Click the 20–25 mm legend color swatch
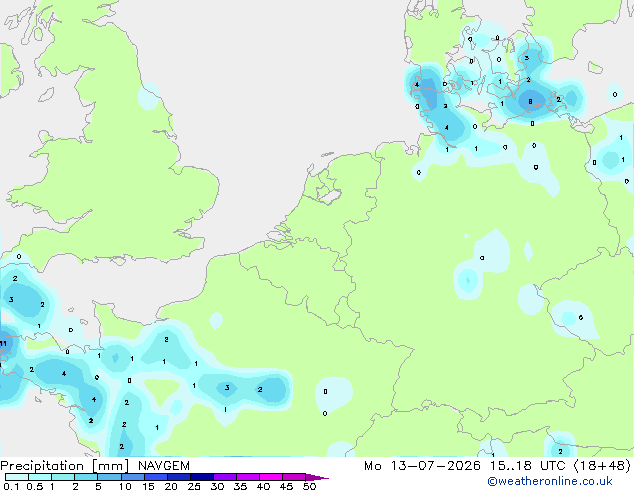 pyautogui.click(x=179, y=477)
